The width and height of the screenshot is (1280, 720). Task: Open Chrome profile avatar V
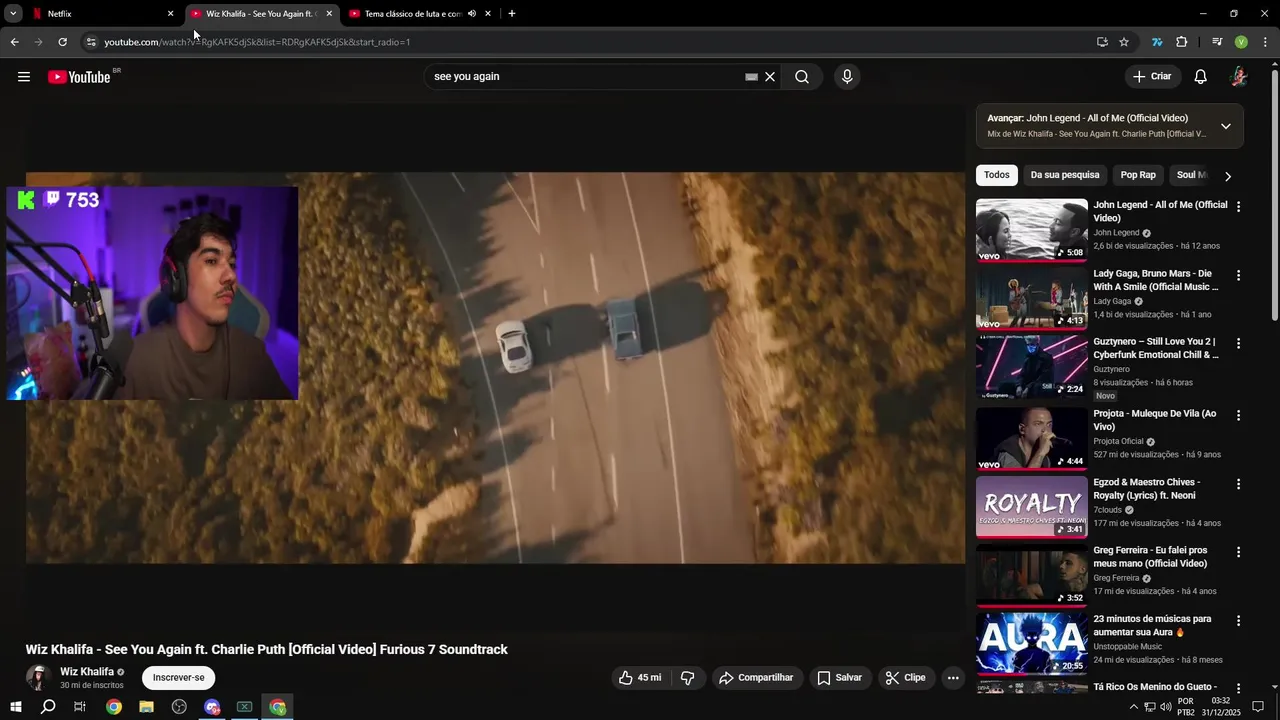coord(1241,42)
